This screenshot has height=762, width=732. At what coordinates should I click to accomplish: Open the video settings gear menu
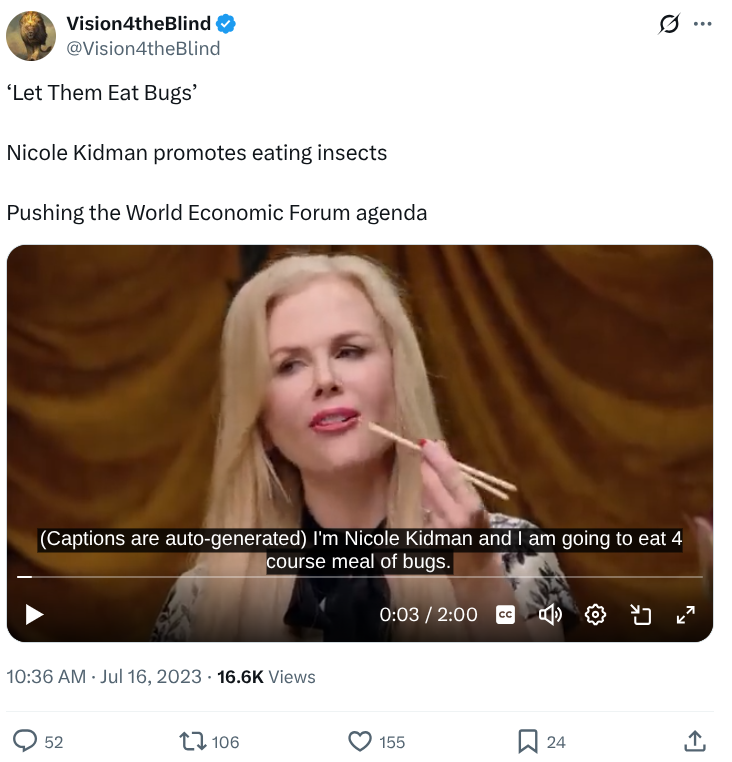595,614
